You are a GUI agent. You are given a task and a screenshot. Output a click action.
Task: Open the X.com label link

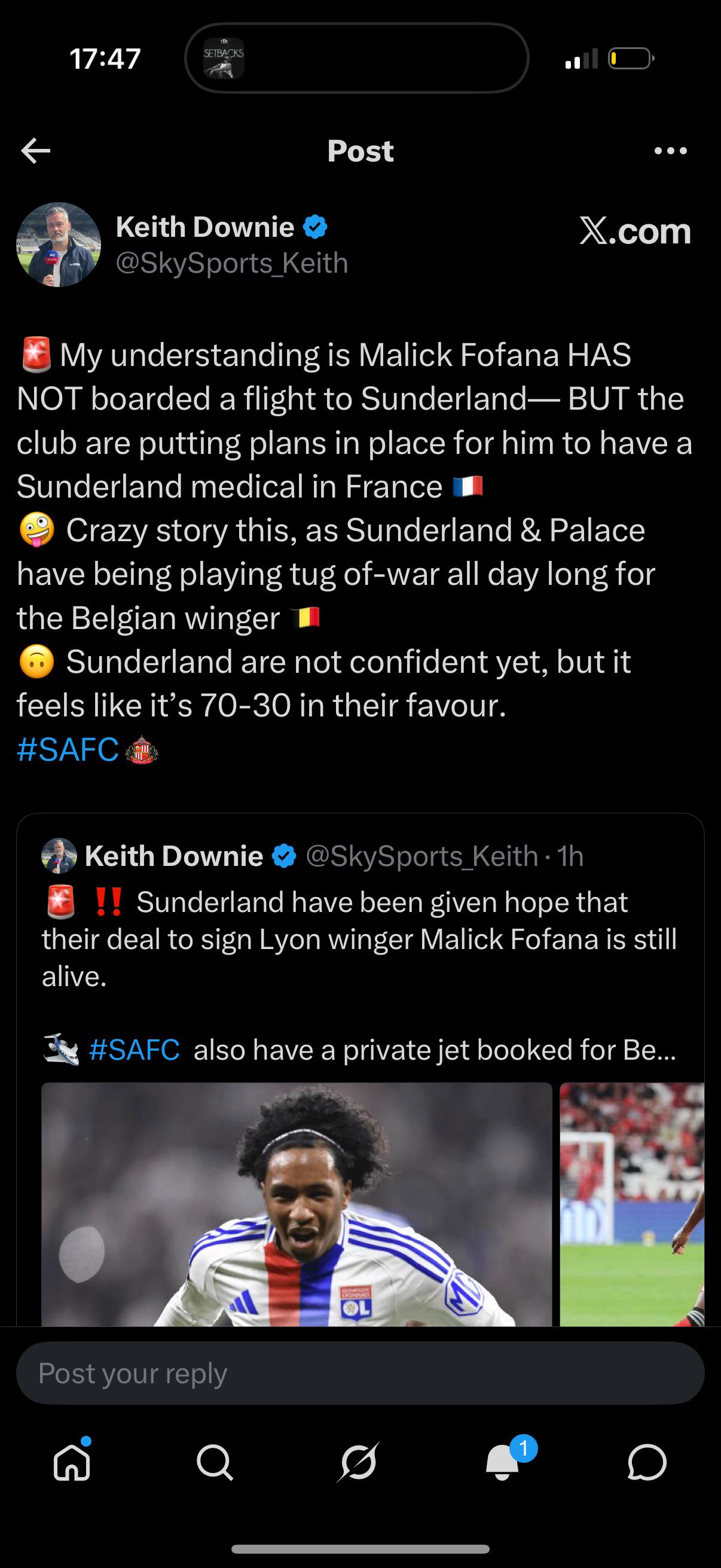(636, 231)
